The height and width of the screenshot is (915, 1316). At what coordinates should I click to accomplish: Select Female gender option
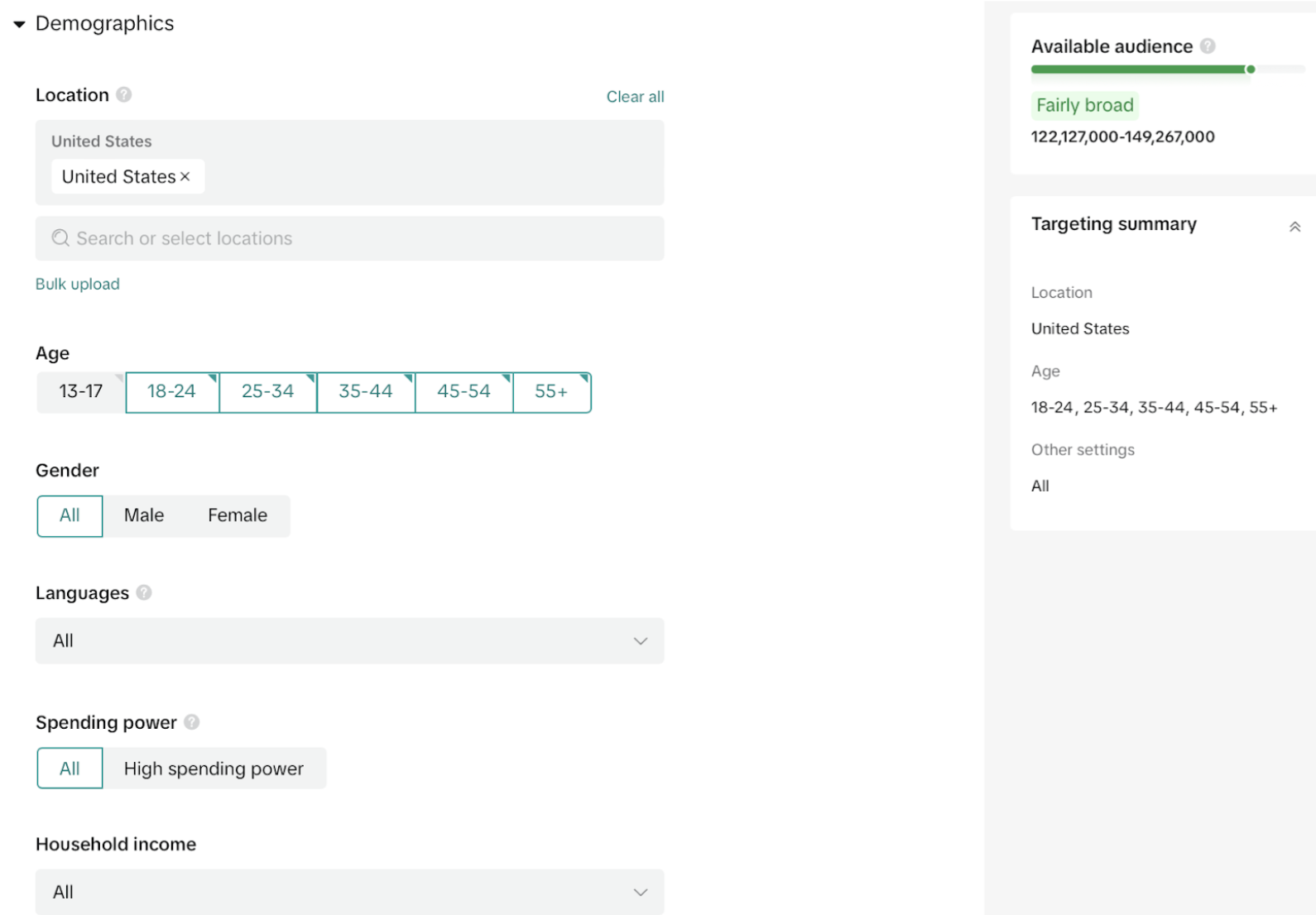tap(238, 515)
